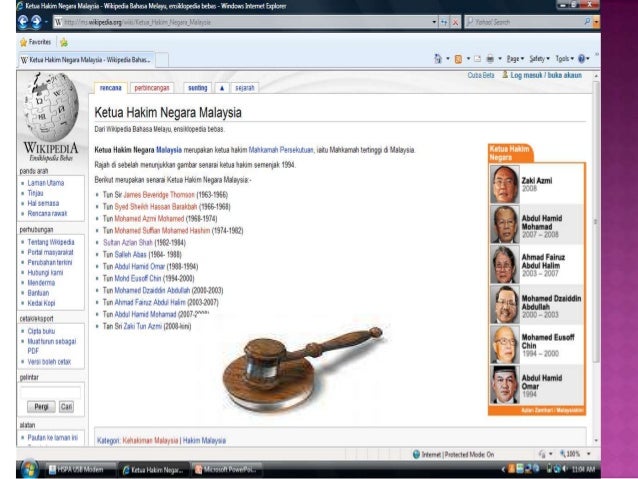Expand the address bar dropdown arrow
Viewport: 638px width, 479px height.
tap(434, 22)
